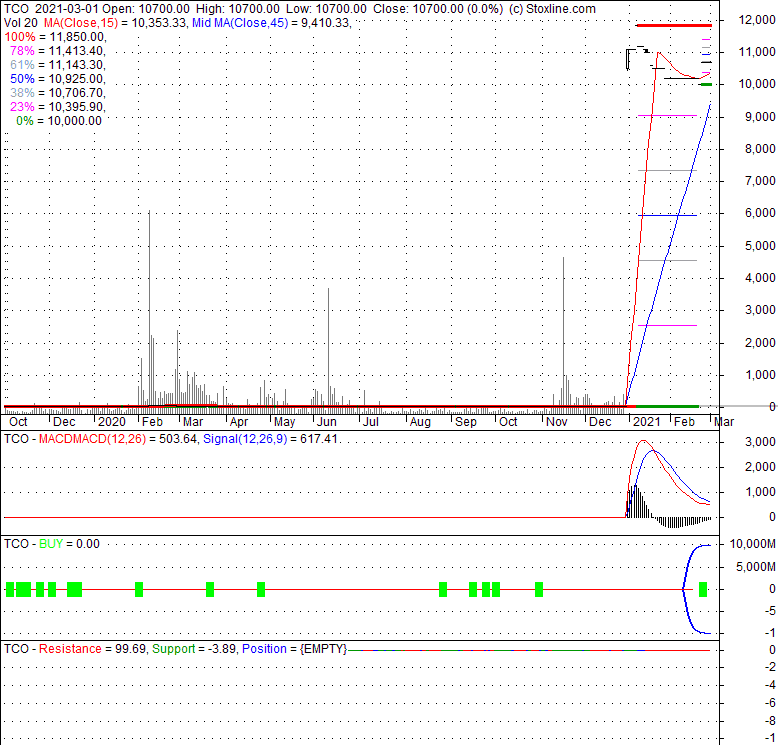This screenshot has width=780, height=745.
Task: Click the green buy signal marker below February 2021
Action: click(703, 589)
